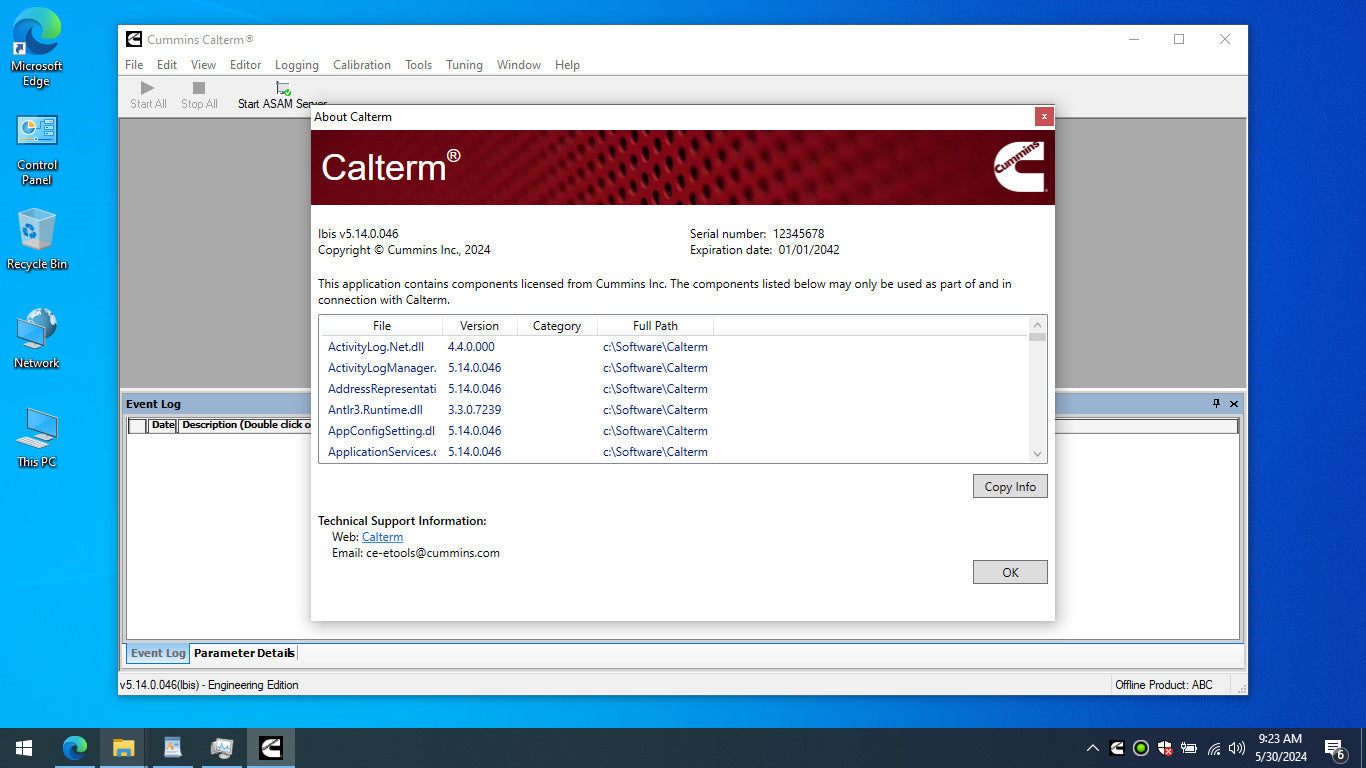Show hidden system tray icons
This screenshot has height=768, width=1366.
1093,748
